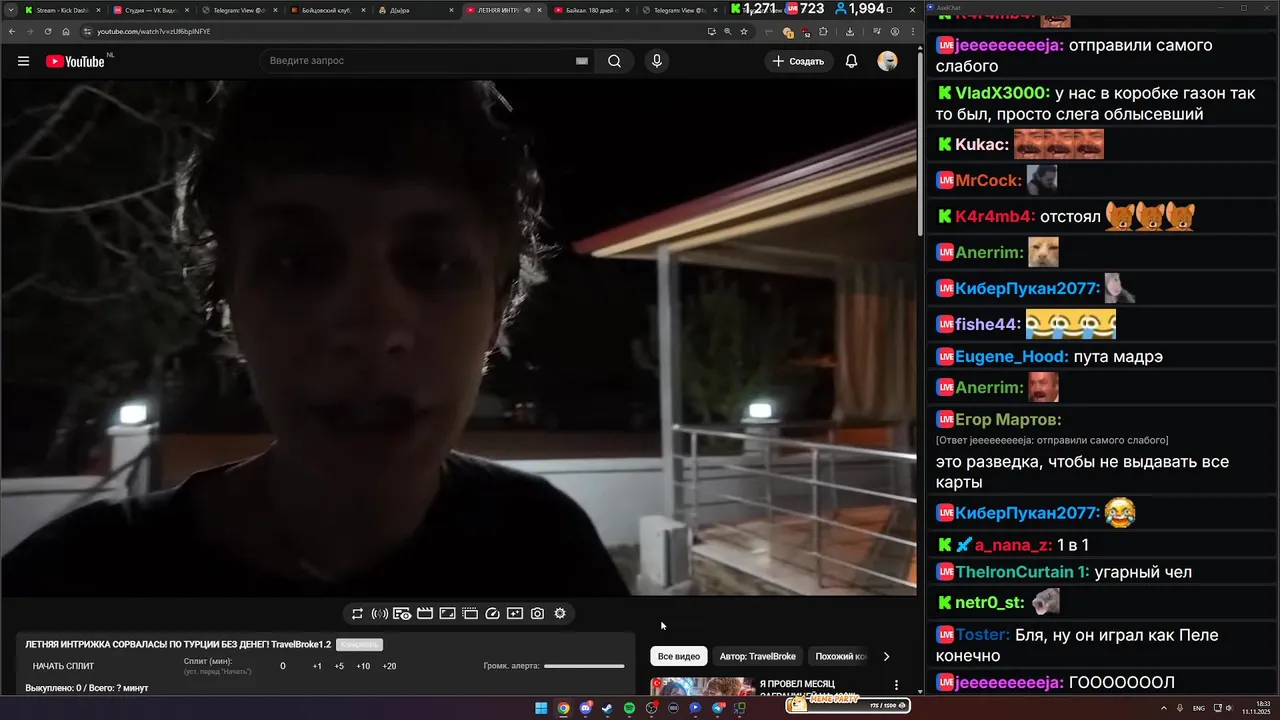Switch to Stream - Kick Dashboard tab
This screenshot has width=1280, height=720.
click(x=60, y=10)
